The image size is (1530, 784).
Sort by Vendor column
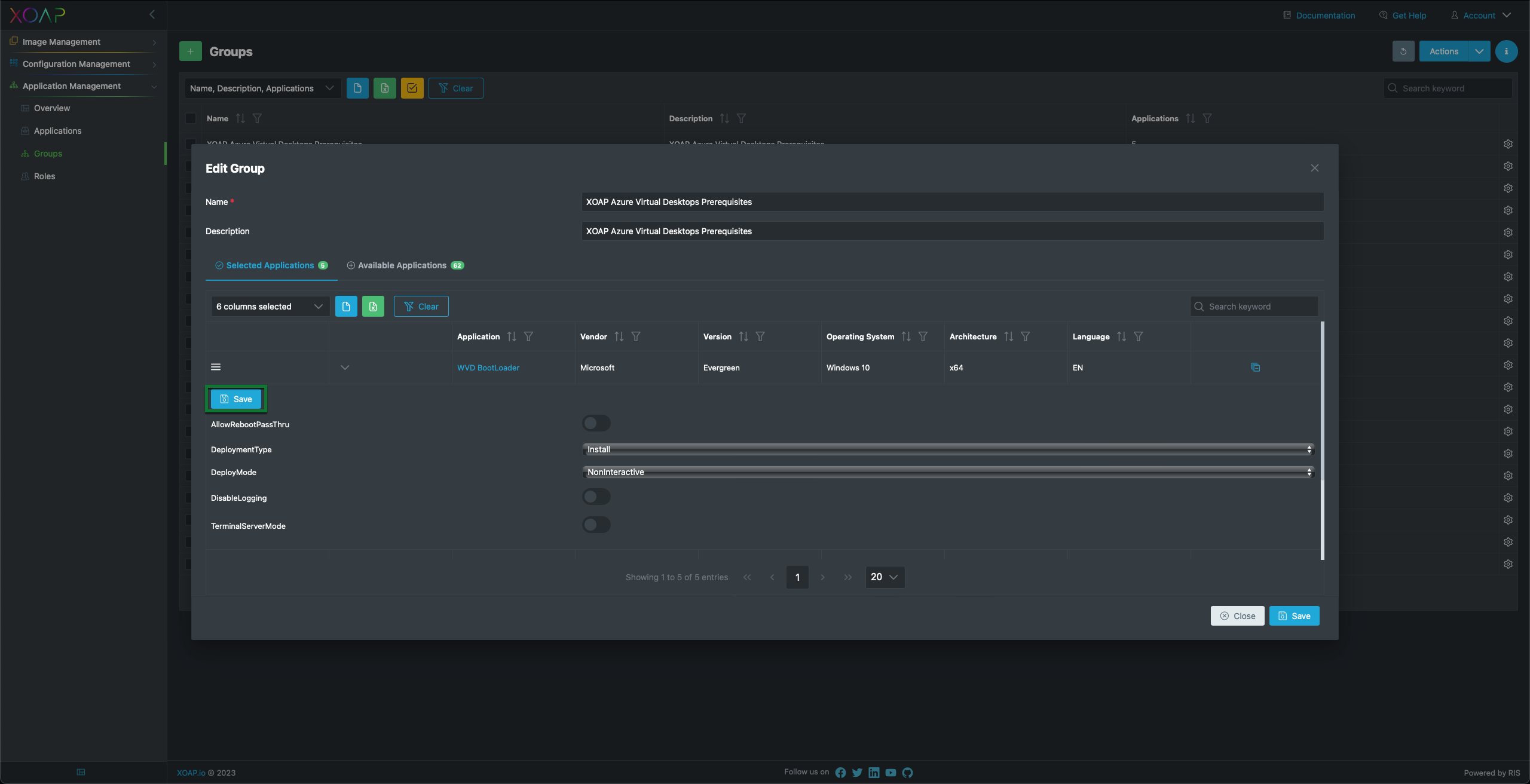[x=619, y=336]
